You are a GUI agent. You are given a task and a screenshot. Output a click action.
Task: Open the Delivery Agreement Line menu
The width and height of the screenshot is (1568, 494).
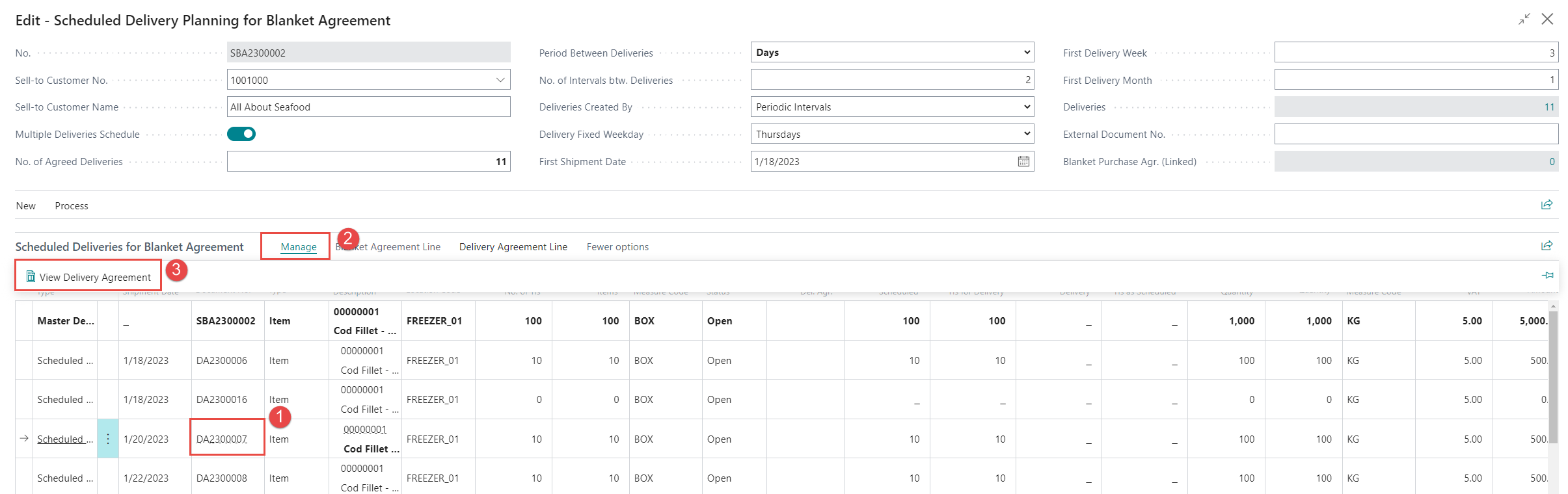(513, 247)
